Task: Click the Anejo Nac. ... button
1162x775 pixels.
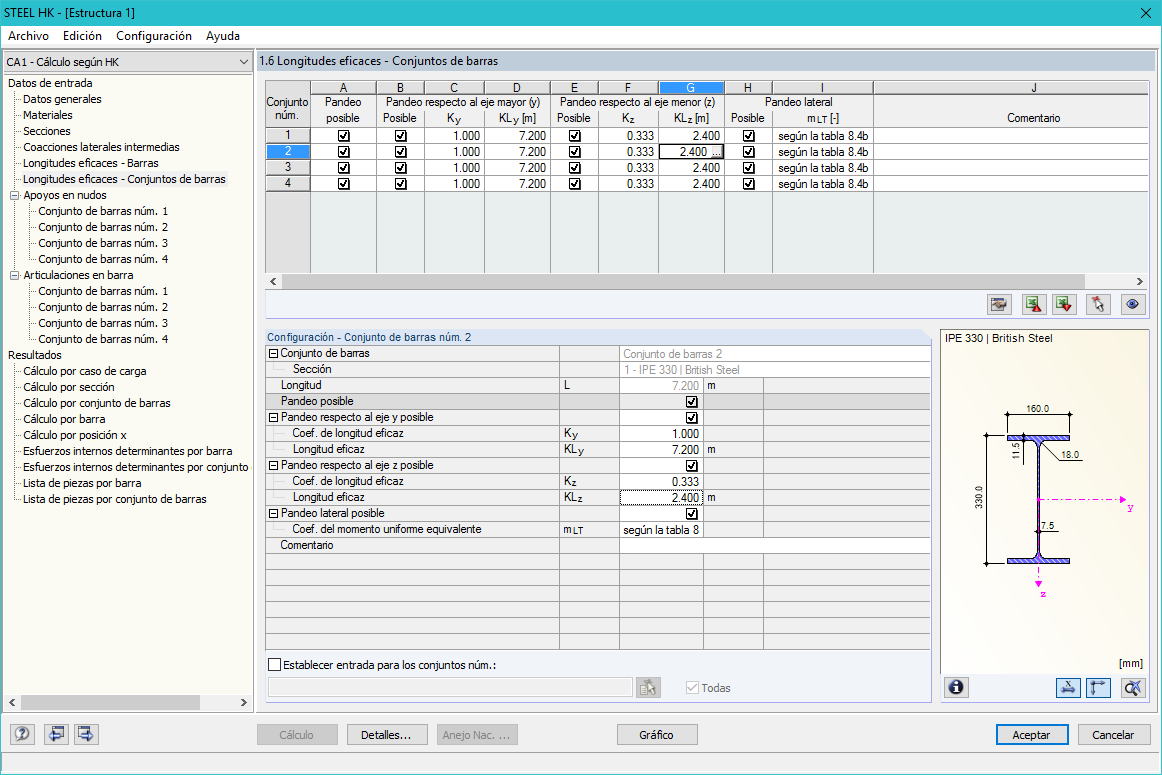Action: pyautogui.click(x=477, y=735)
